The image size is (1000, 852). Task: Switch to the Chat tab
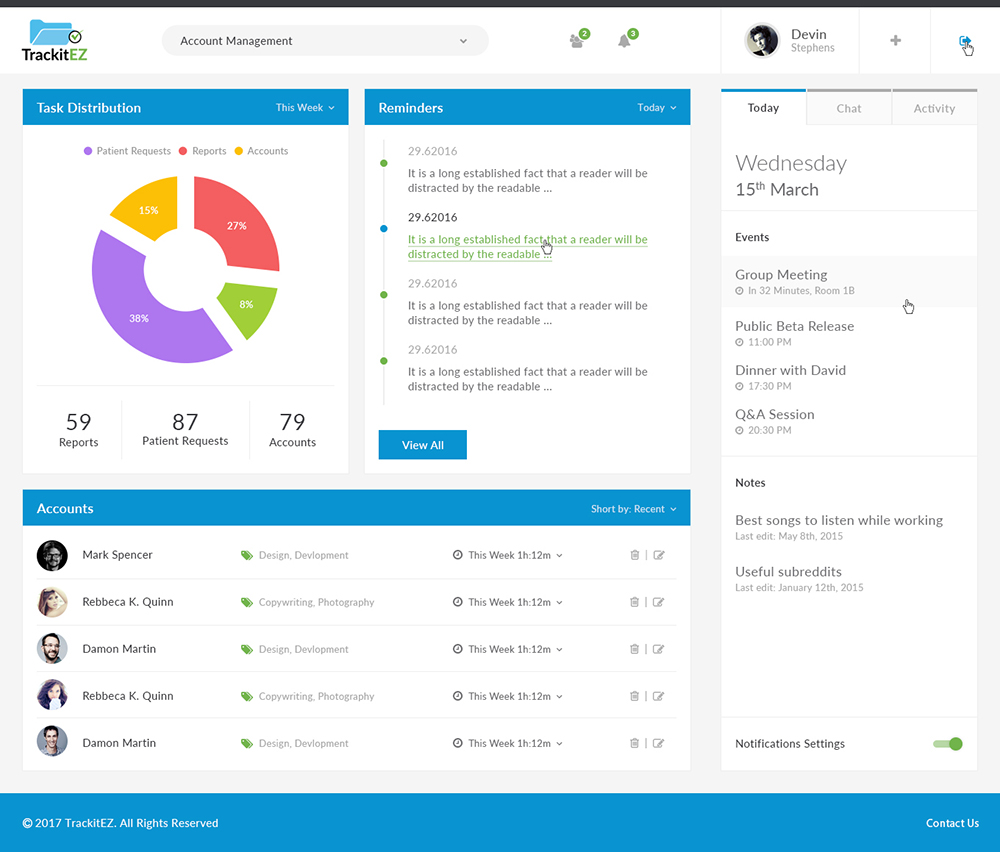coord(848,107)
